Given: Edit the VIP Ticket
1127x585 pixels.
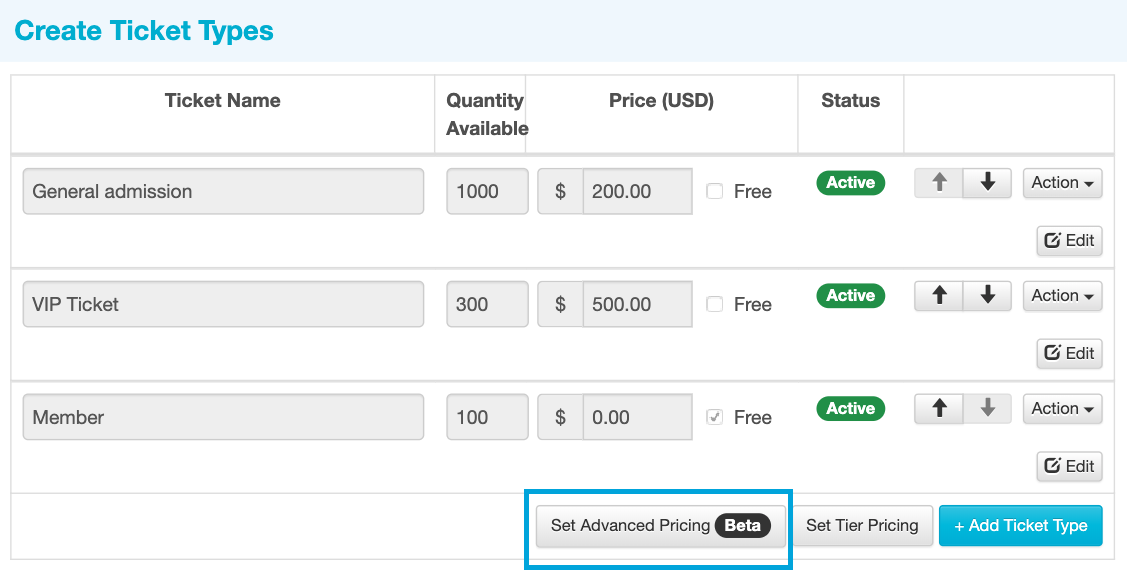Looking at the screenshot, I should point(1069,354).
